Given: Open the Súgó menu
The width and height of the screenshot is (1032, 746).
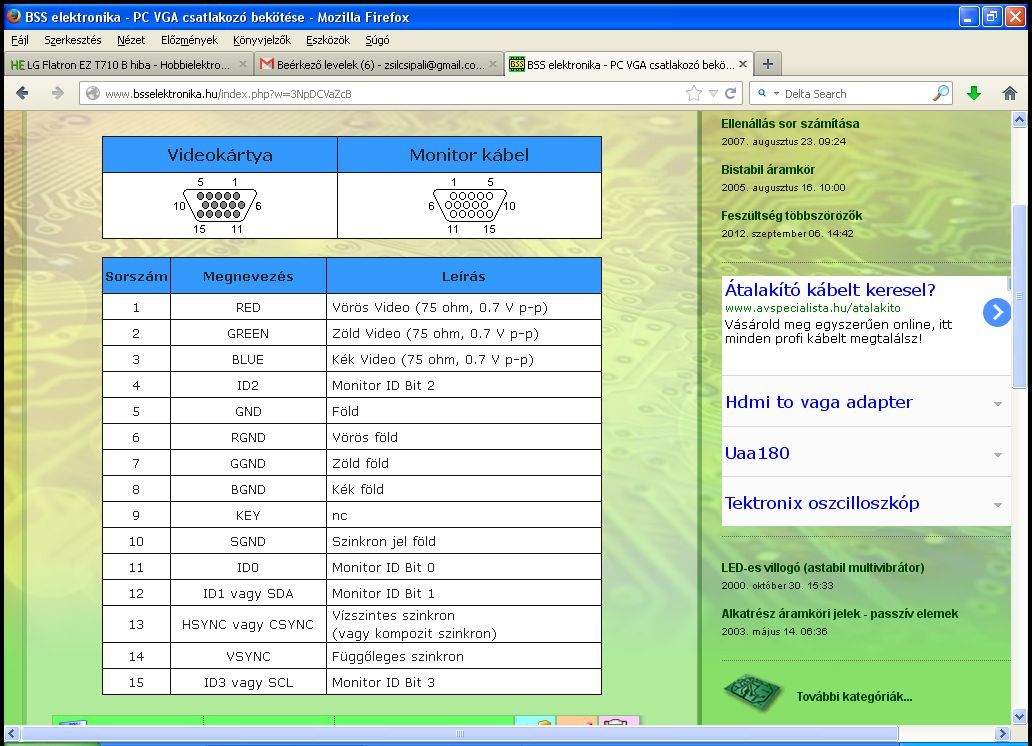Looking at the screenshot, I should coord(377,40).
